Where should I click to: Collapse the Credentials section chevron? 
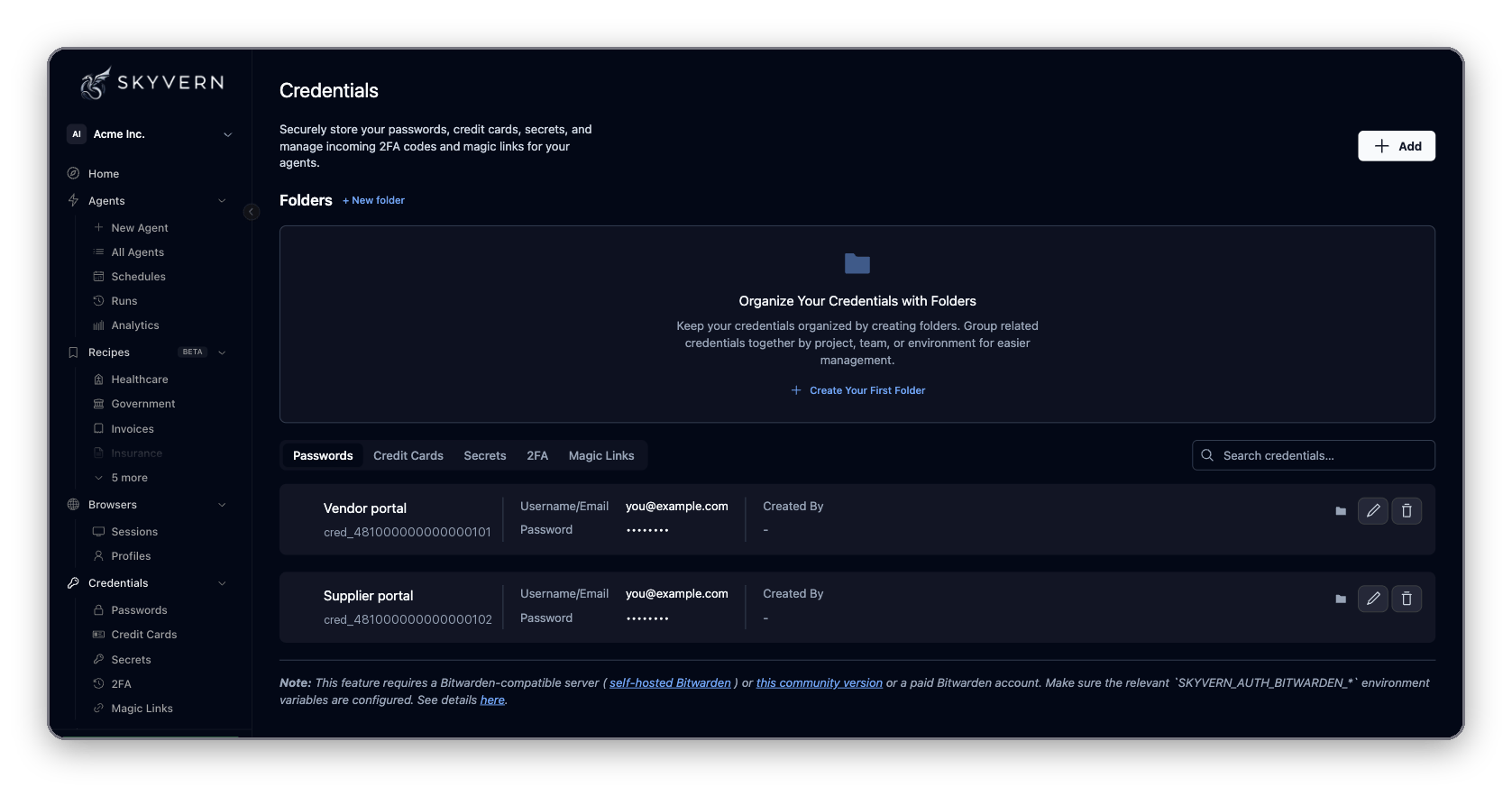click(222, 583)
